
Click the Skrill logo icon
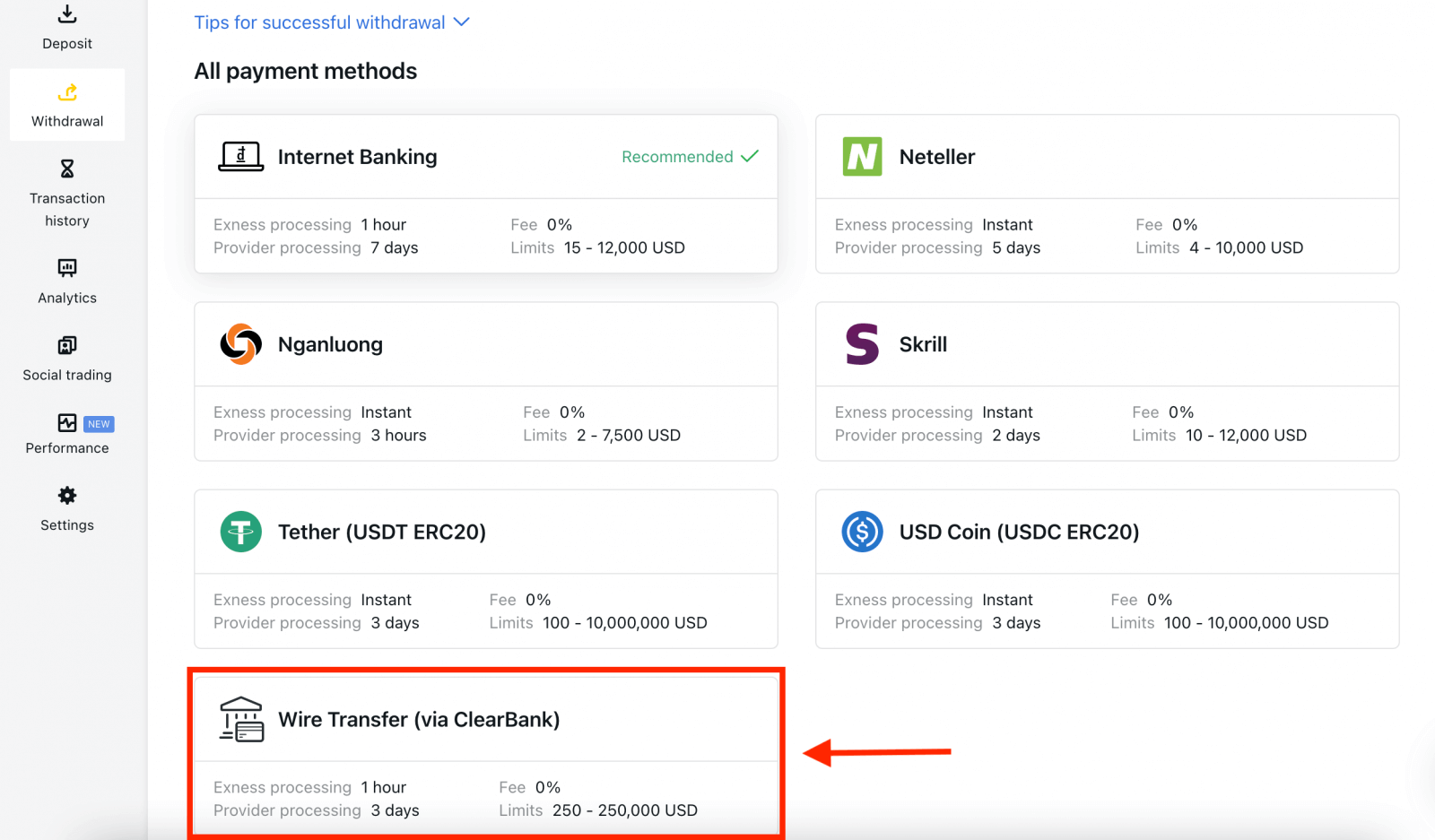pyautogui.click(x=862, y=344)
